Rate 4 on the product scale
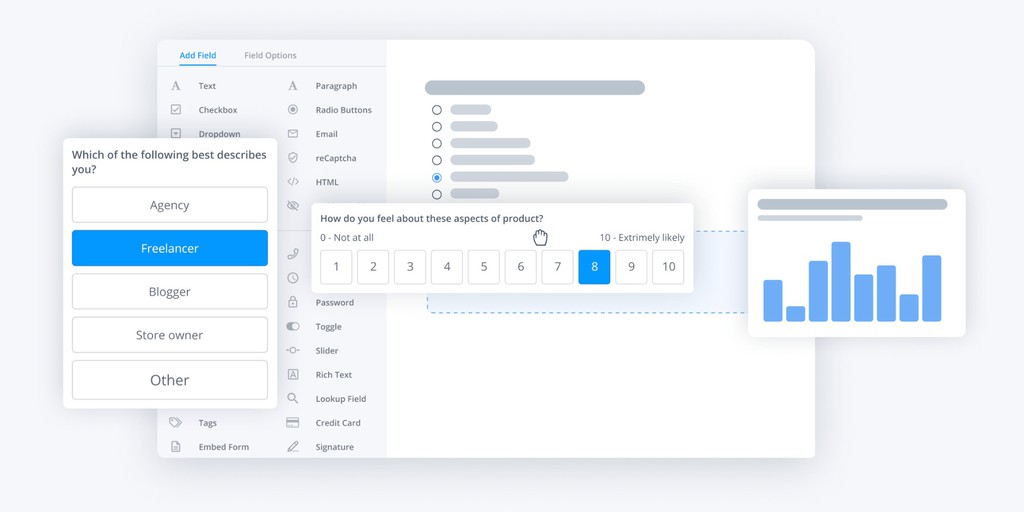The width and height of the screenshot is (1024, 512). 447,267
